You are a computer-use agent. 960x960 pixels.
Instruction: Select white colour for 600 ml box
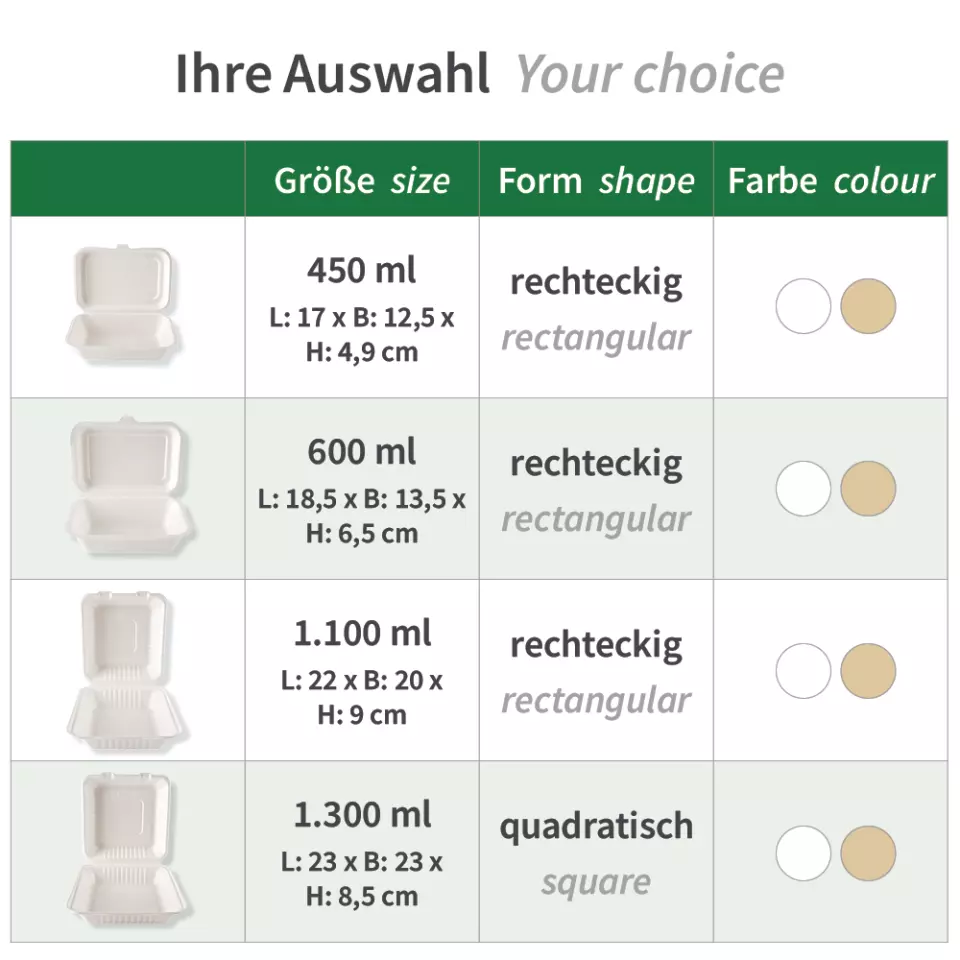coord(803,488)
